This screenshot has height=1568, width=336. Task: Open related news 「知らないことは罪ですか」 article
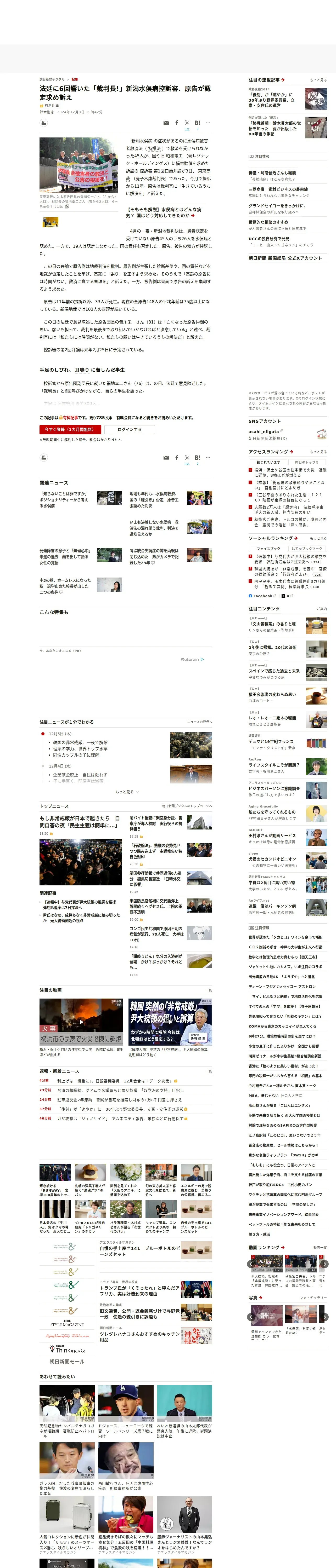[65, 499]
